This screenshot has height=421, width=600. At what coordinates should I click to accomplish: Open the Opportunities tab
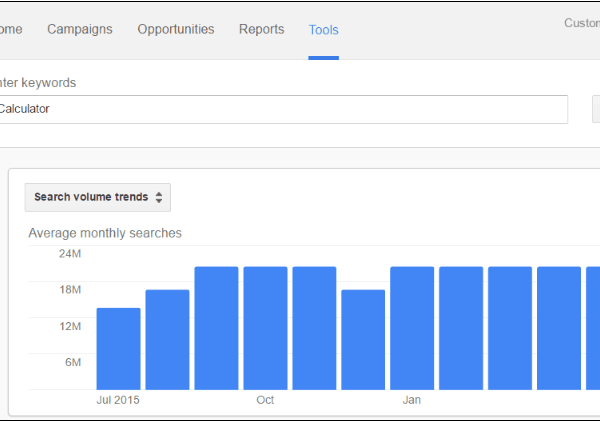176,29
